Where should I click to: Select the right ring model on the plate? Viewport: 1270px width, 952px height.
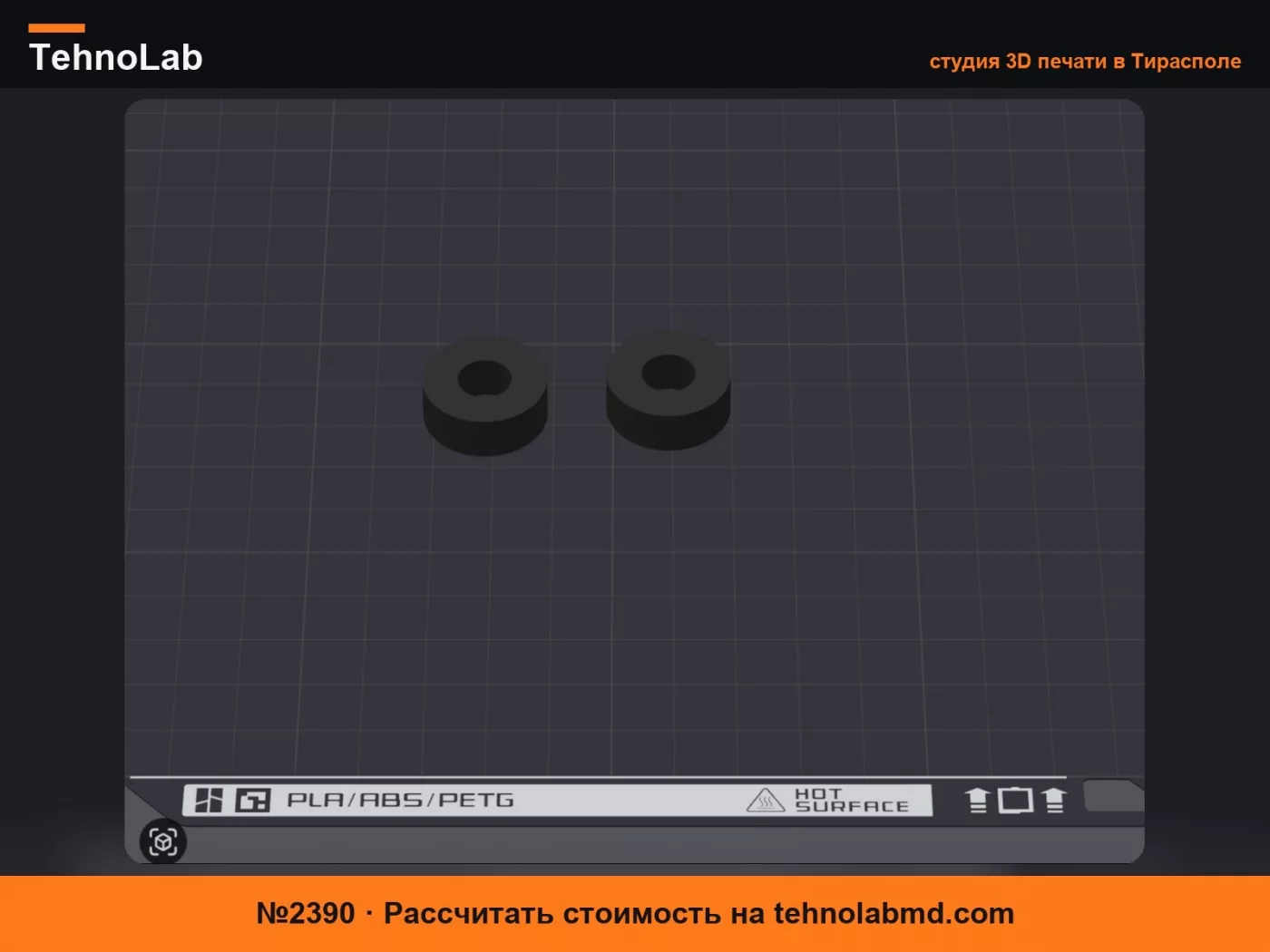pyautogui.click(x=669, y=390)
